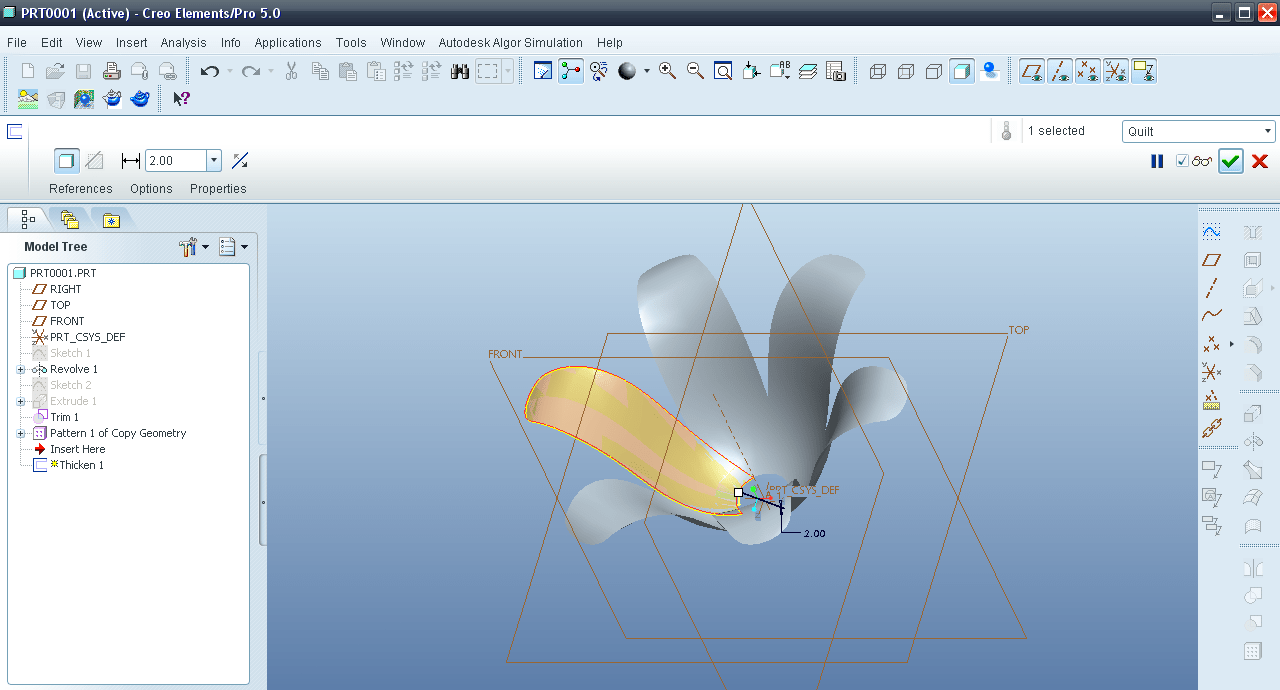Expand Extrude 1 tree node

pos(21,401)
